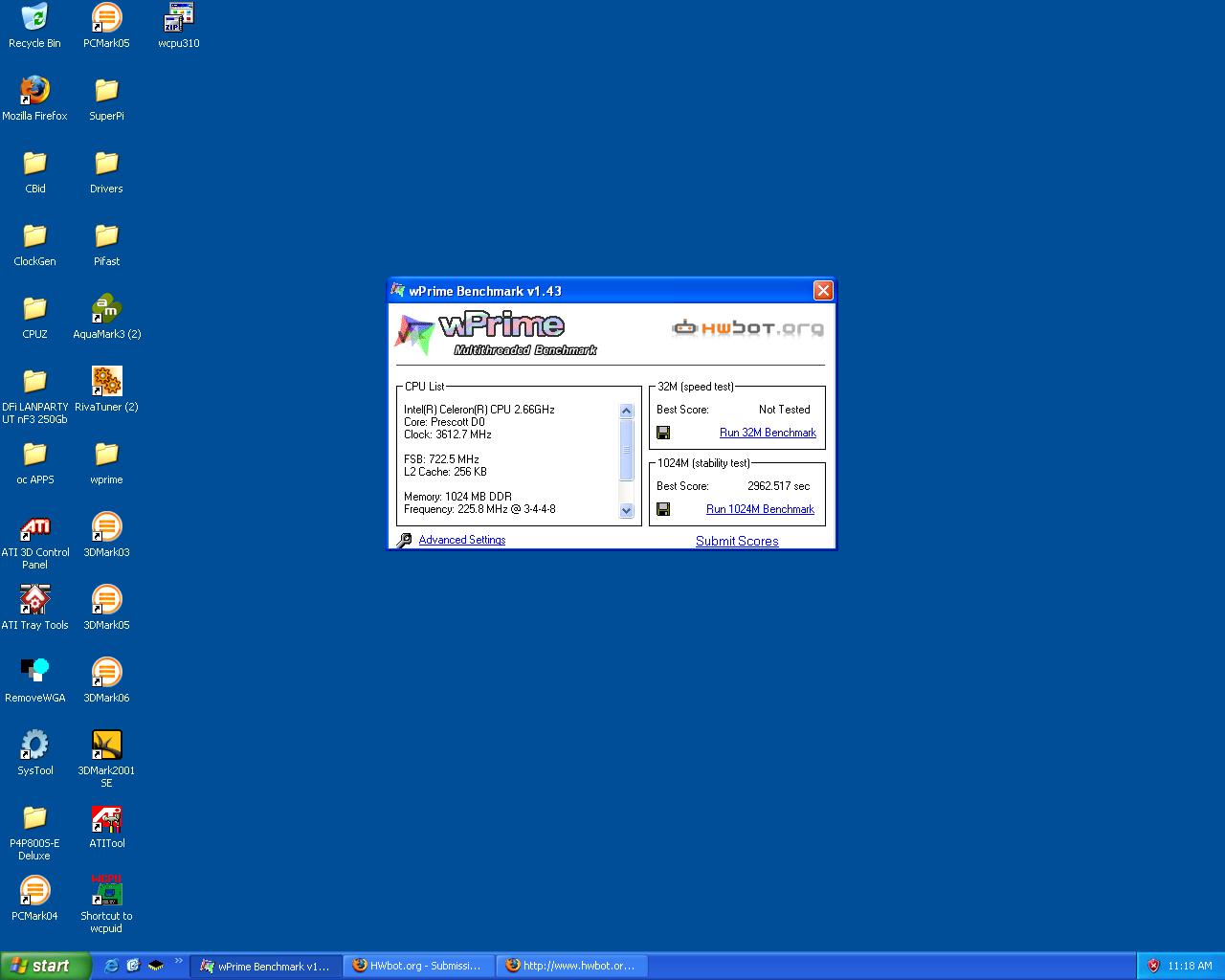Click the CPU List scroll-down arrow
This screenshot has height=980, width=1225.
pyautogui.click(x=627, y=511)
